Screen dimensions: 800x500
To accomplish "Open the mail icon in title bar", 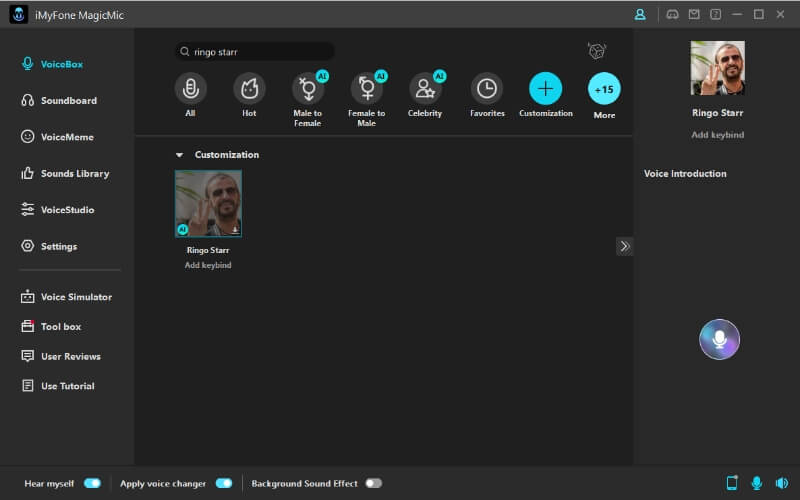I will (x=694, y=14).
